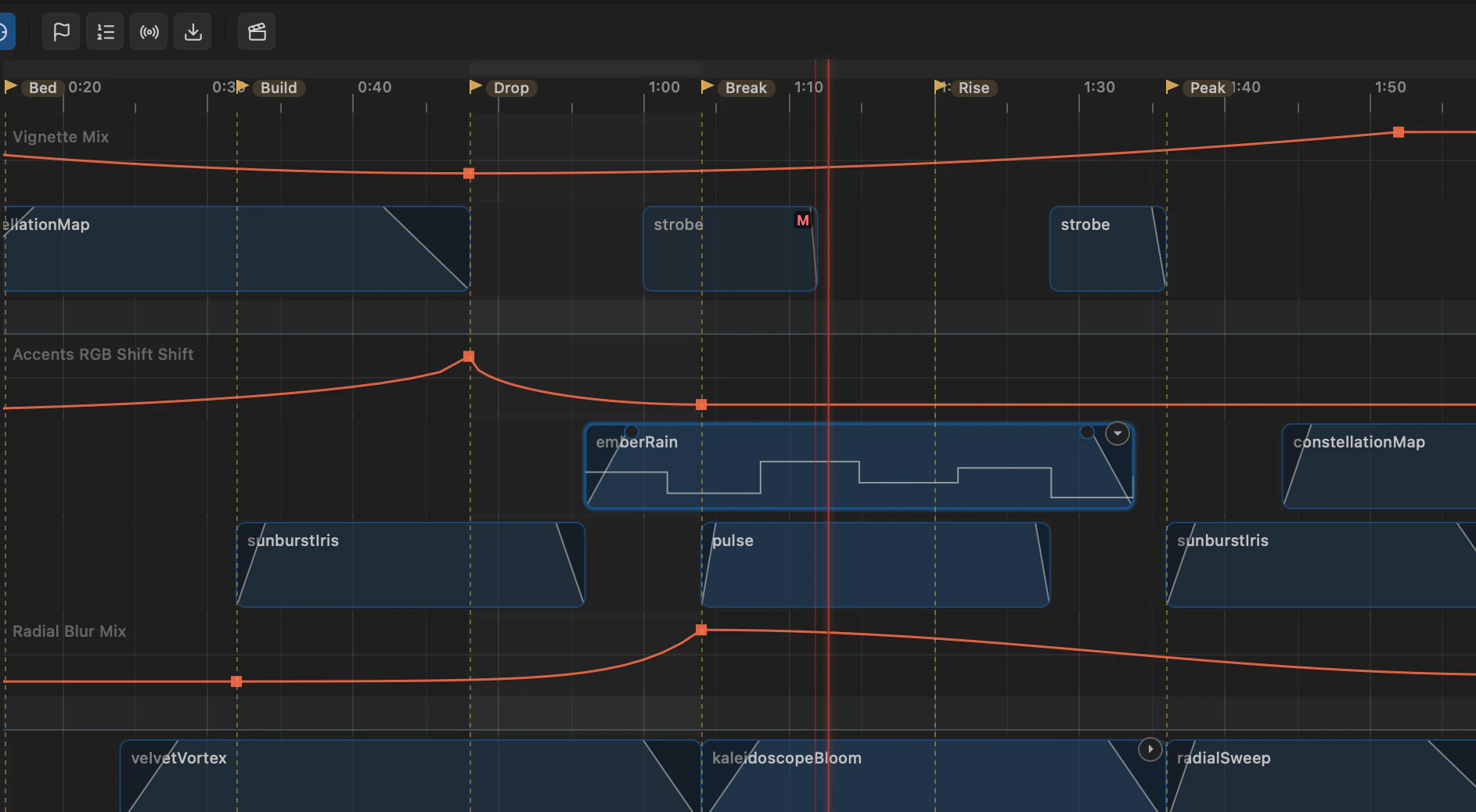The height and width of the screenshot is (812, 1476).
Task: Select the pulse clip
Action: coord(875,565)
